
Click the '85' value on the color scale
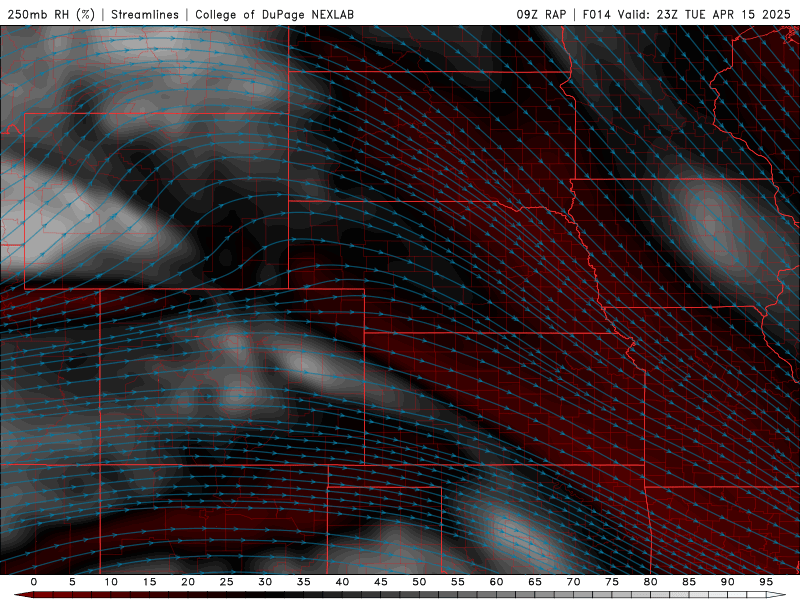pos(689,582)
